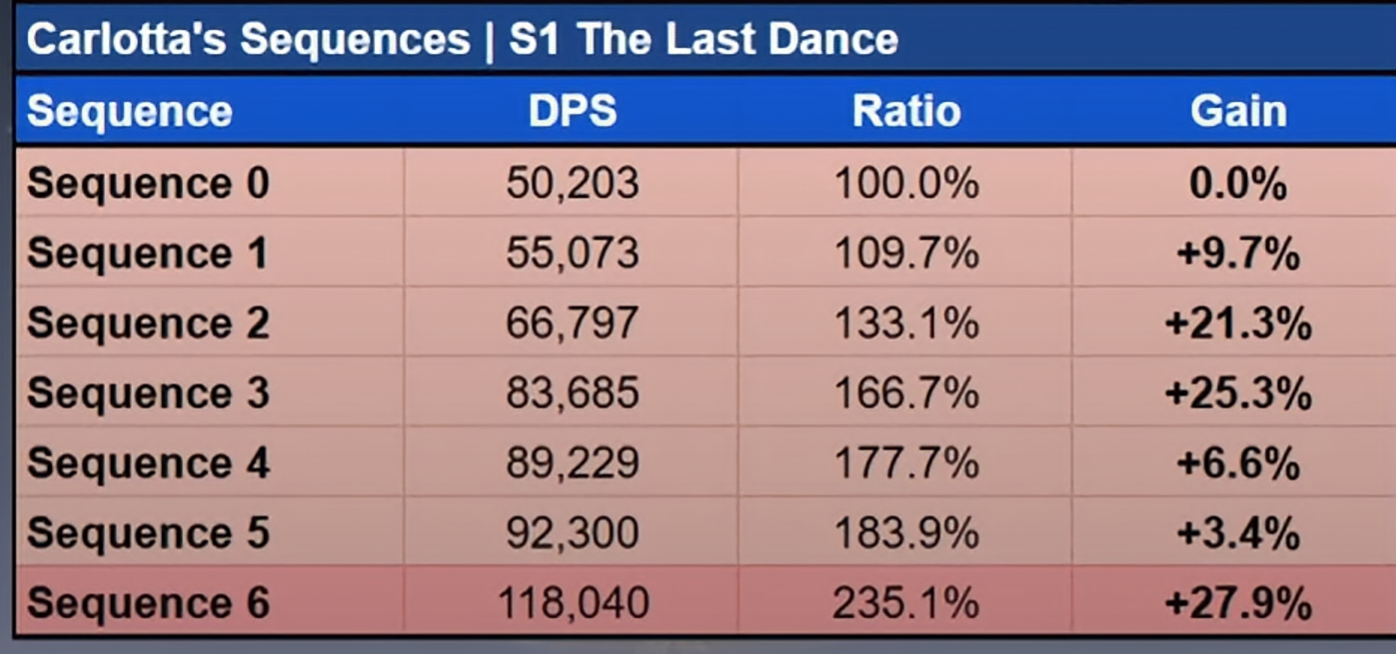Click the DPS column header
1396x654 pixels.
572,111
